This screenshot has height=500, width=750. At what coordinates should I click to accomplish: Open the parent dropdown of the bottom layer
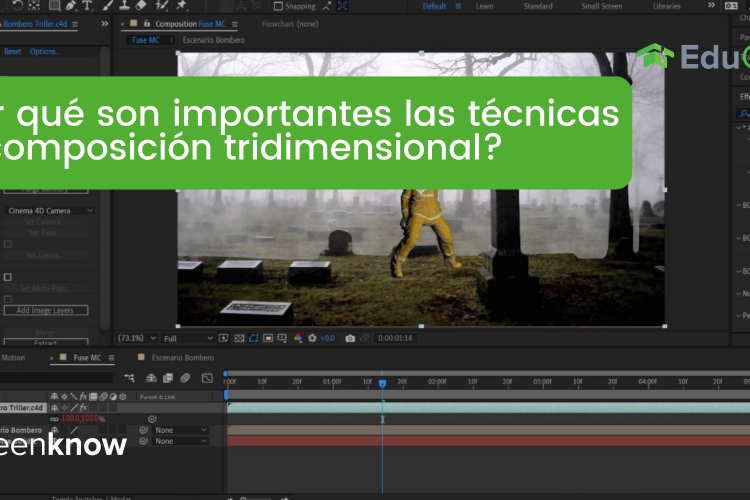pos(180,441)
